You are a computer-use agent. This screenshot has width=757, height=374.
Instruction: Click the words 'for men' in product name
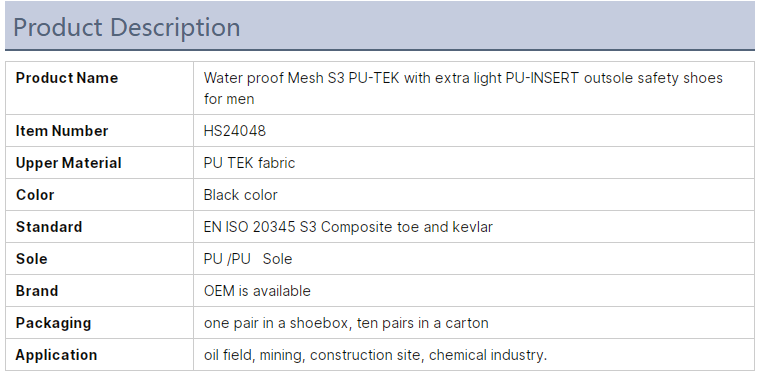(x=228, y=99)
